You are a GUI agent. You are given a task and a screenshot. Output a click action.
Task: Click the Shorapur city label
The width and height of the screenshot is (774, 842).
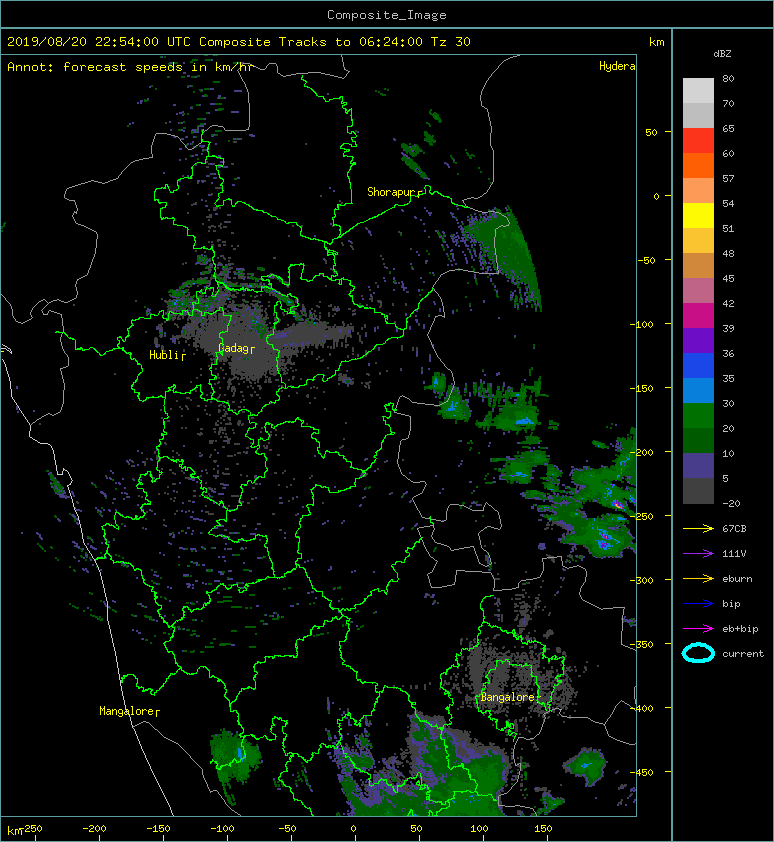[392, 192]
